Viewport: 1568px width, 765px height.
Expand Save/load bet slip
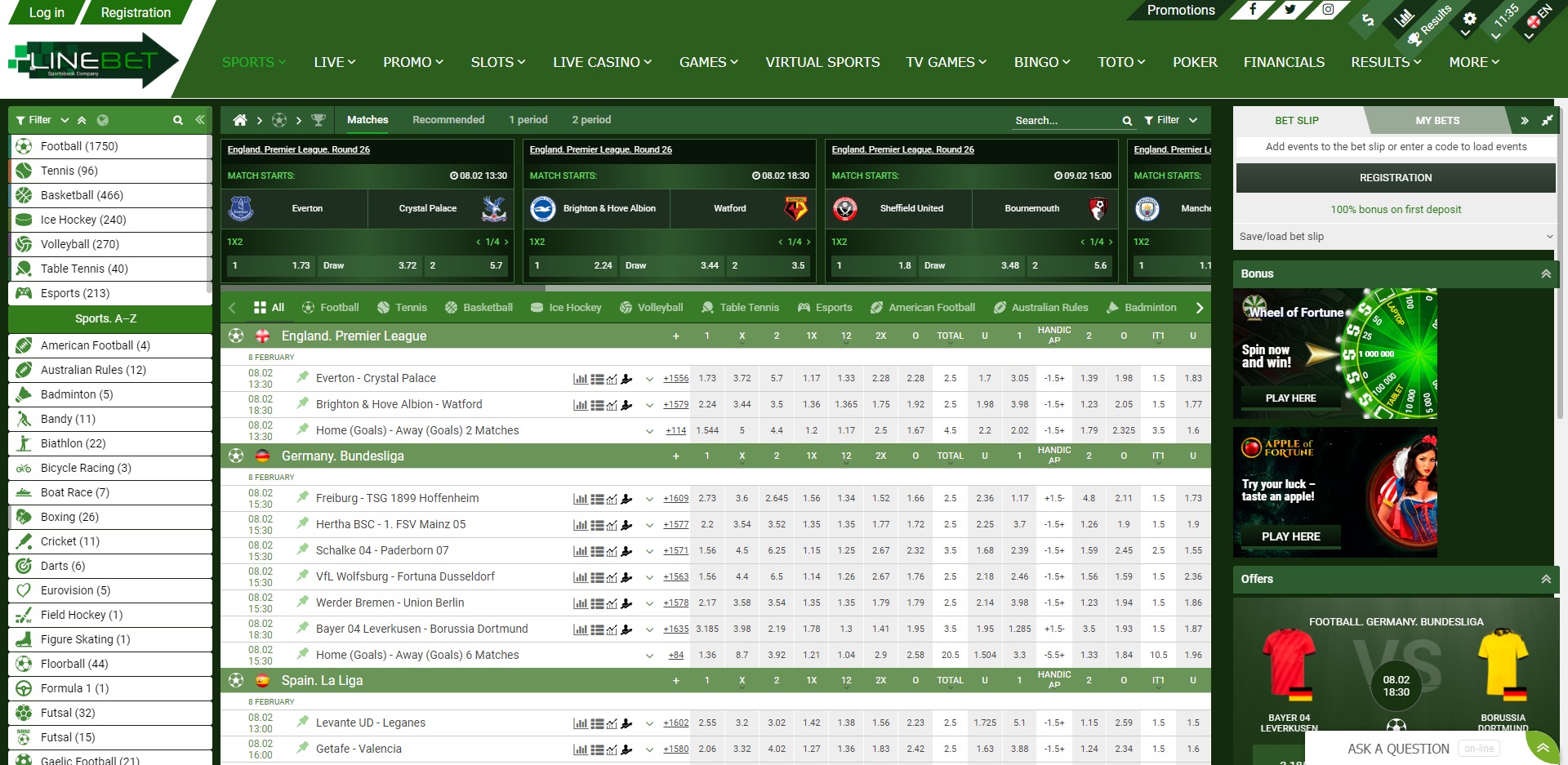(1396, 237)
